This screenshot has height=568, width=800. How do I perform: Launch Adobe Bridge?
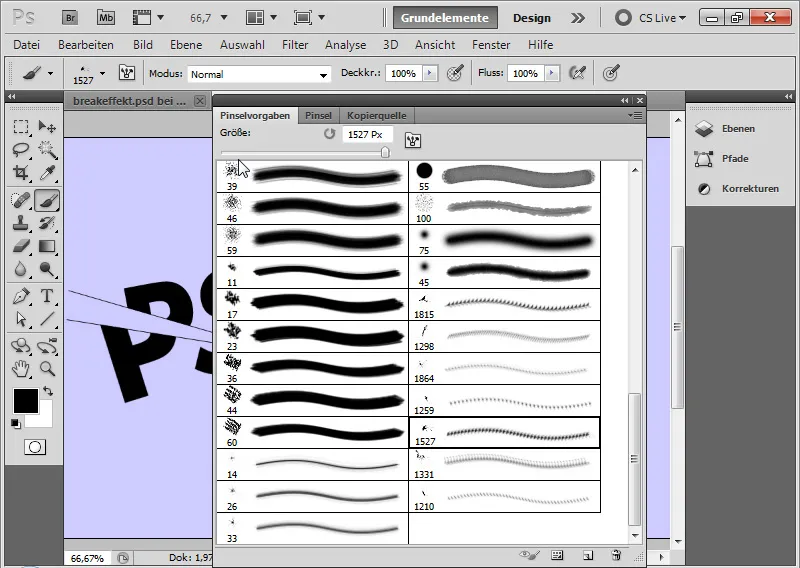coord(70,18)
